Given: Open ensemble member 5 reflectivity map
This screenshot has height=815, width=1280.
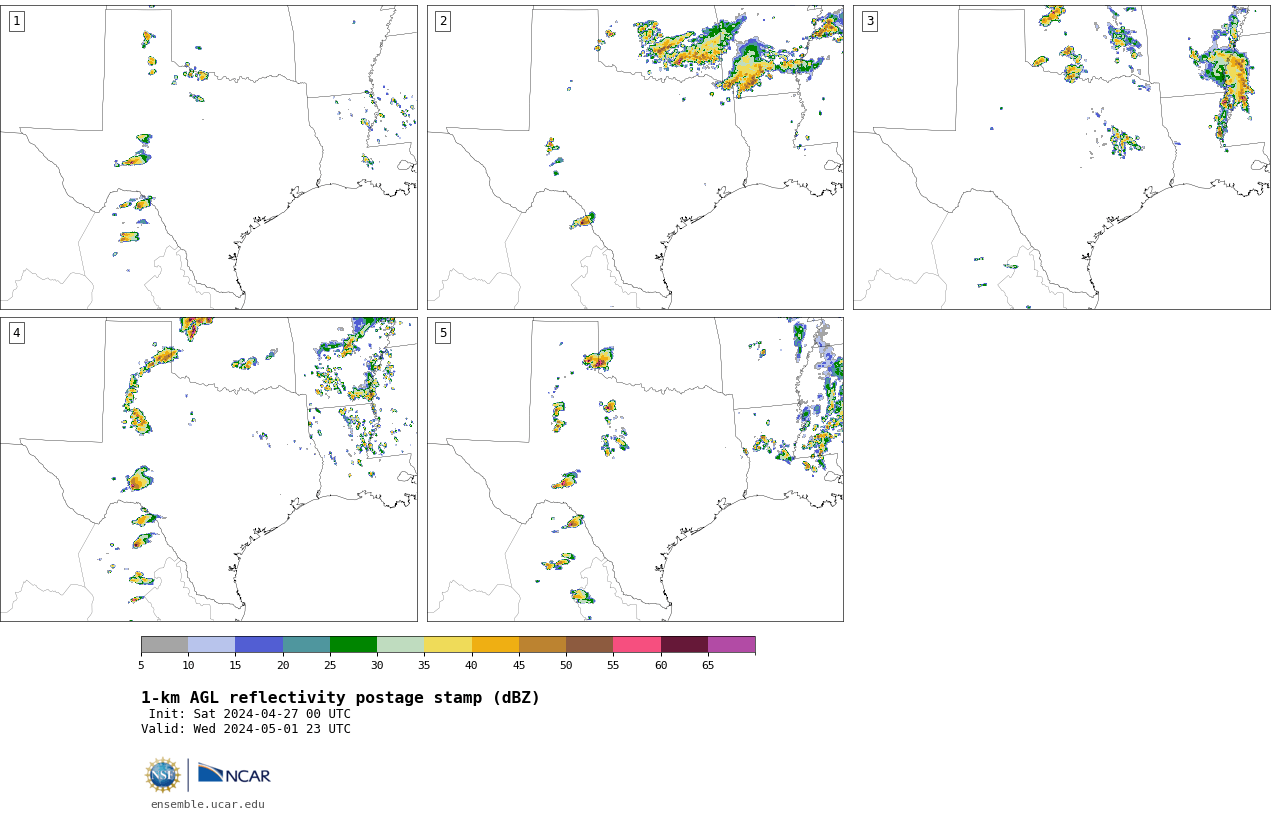Looking at the screenshot, I should click(635, 469).
